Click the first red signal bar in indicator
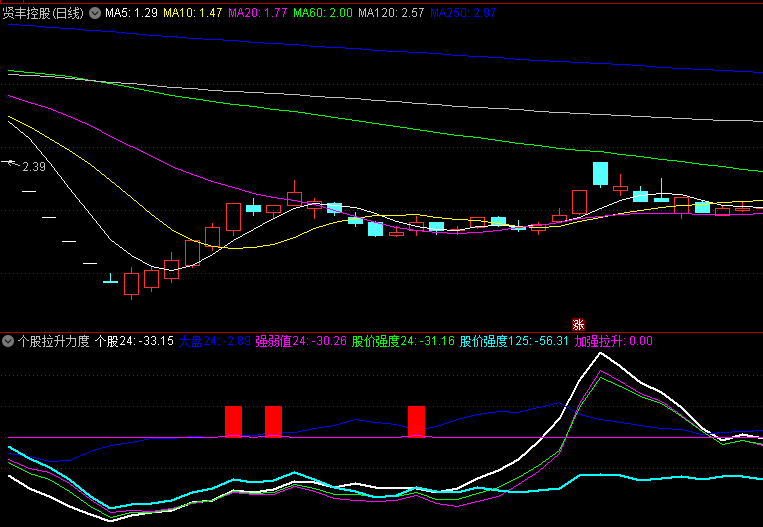Image resolution: width=763 pixels, height=527 pixels. (234, 421)
